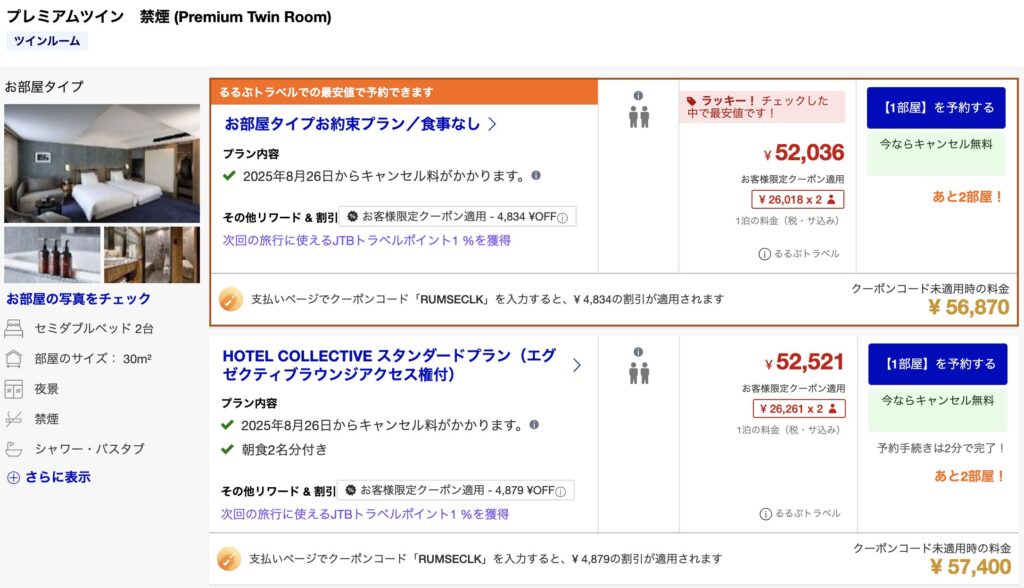Image resolution: width=1024 pixels, height=588 pixels.
Task: Click info icon on the 4,879 yen coupon
Action: 562,491
